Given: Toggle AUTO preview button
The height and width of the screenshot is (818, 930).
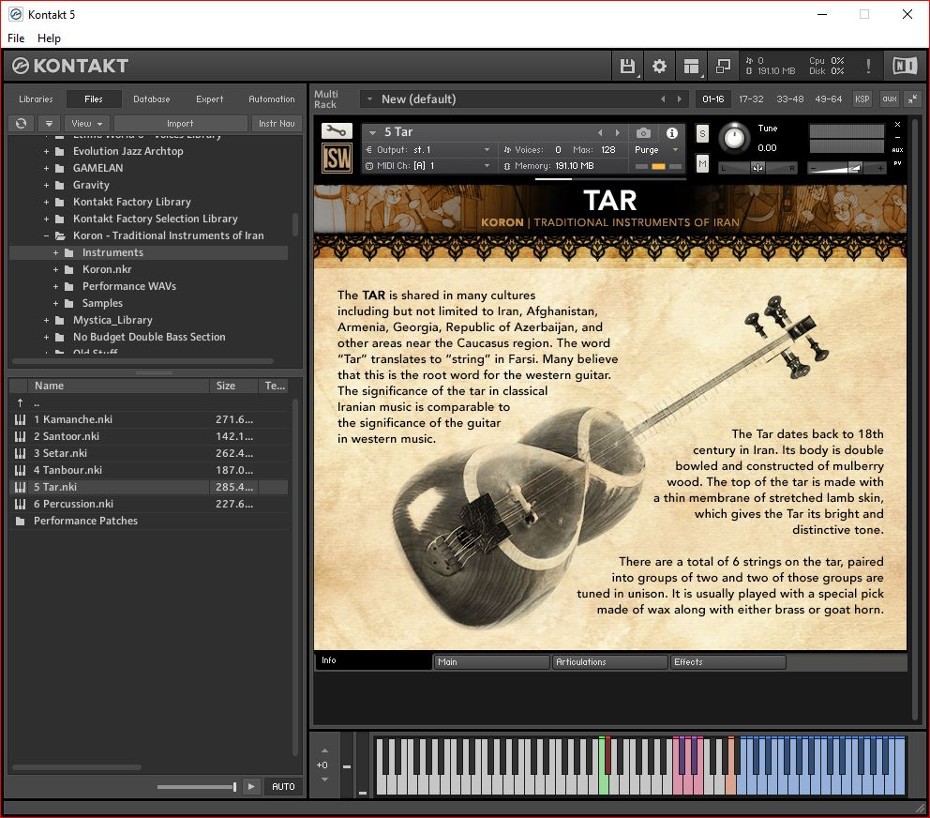Looking at the screenshot, I should (x=283, y=786).
